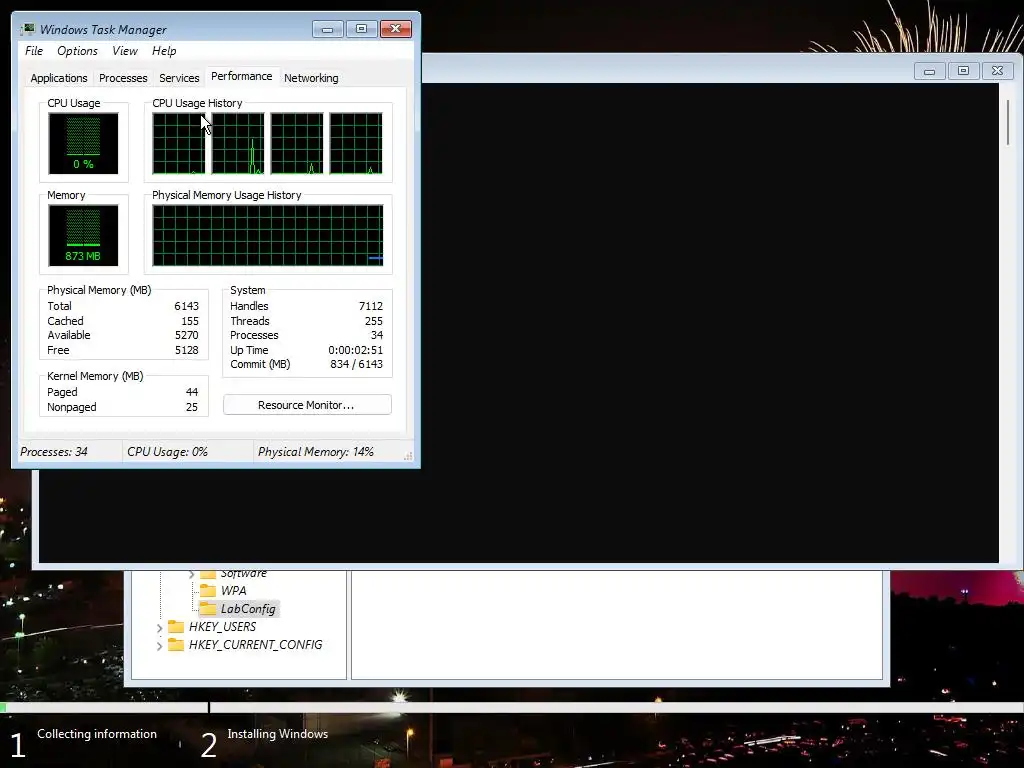
Task: Close the Windows Task Manager window
Action: (x=396, y=29)
